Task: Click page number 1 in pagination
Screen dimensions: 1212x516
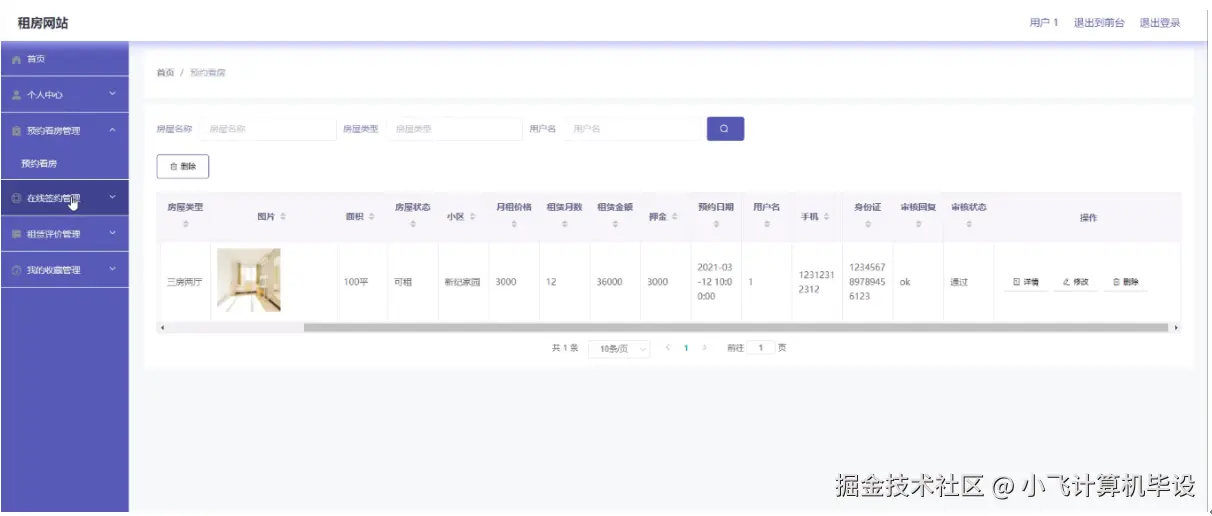Action: coord(686,348)
